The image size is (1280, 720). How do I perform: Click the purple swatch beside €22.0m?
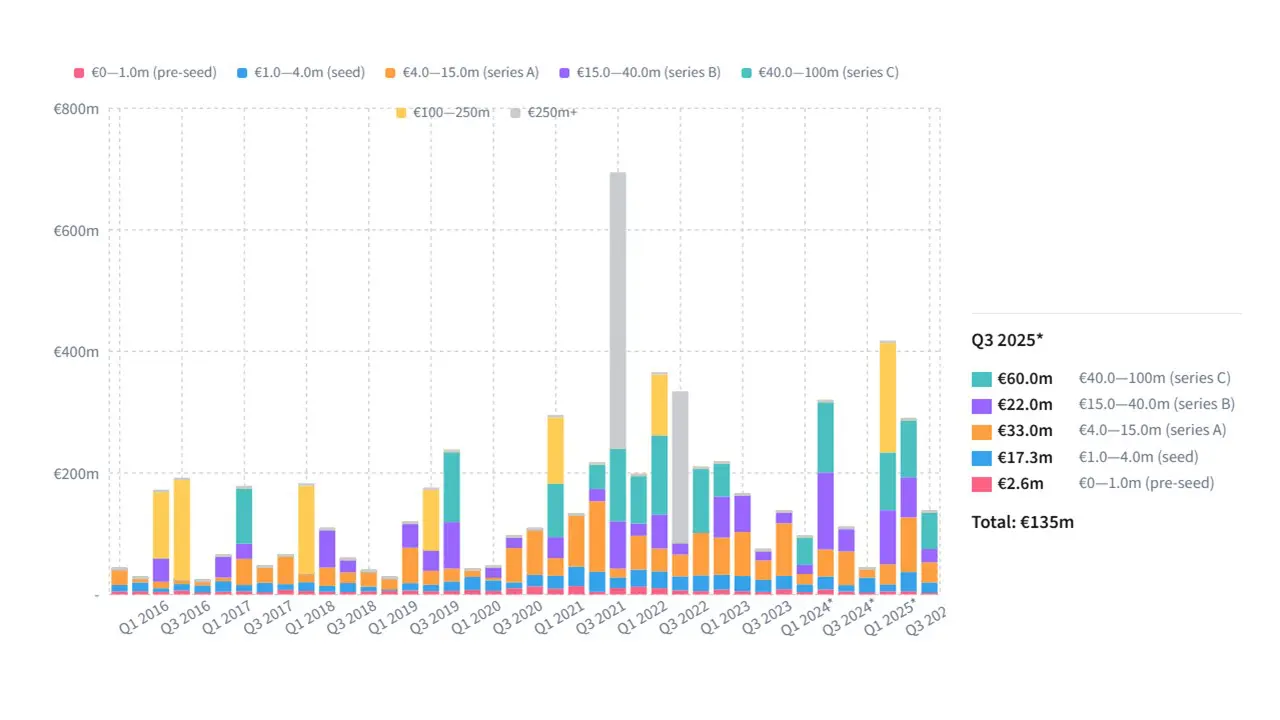pyautogui.click(x=982, y=405)
